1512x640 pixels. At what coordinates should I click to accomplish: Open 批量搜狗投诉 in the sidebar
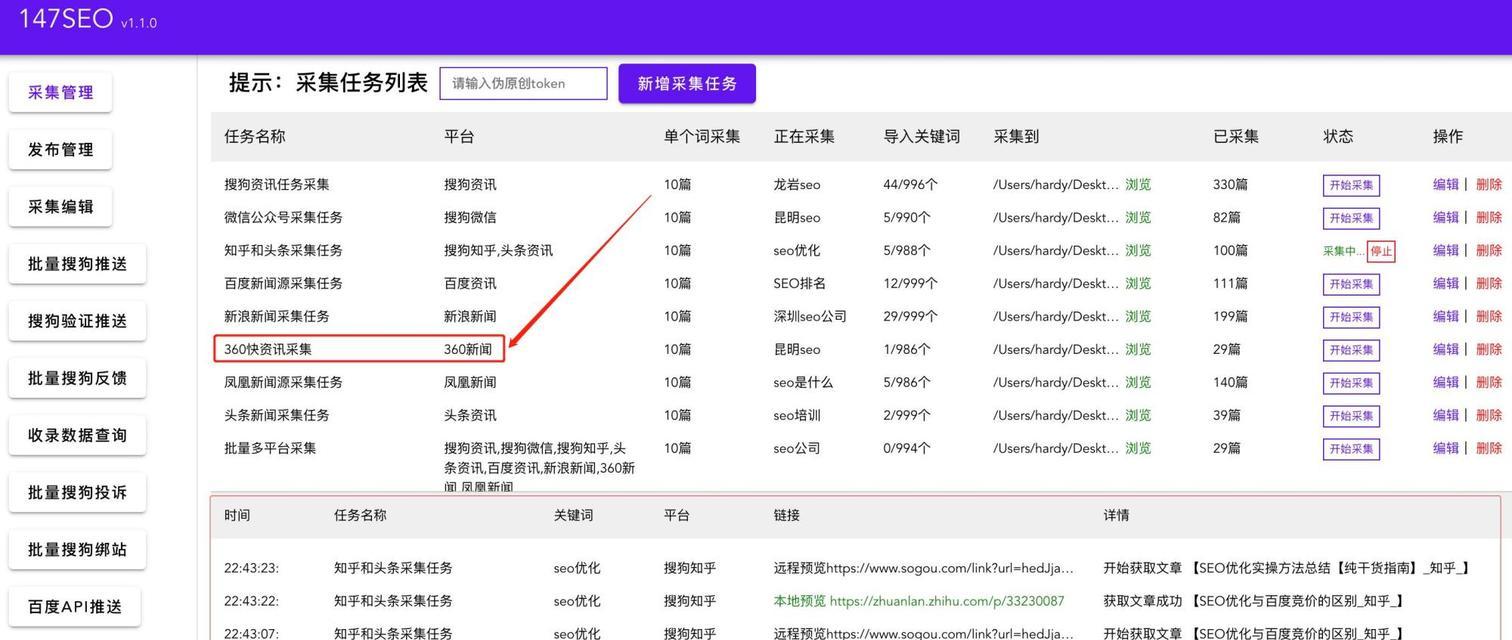(x=77, y=492)
